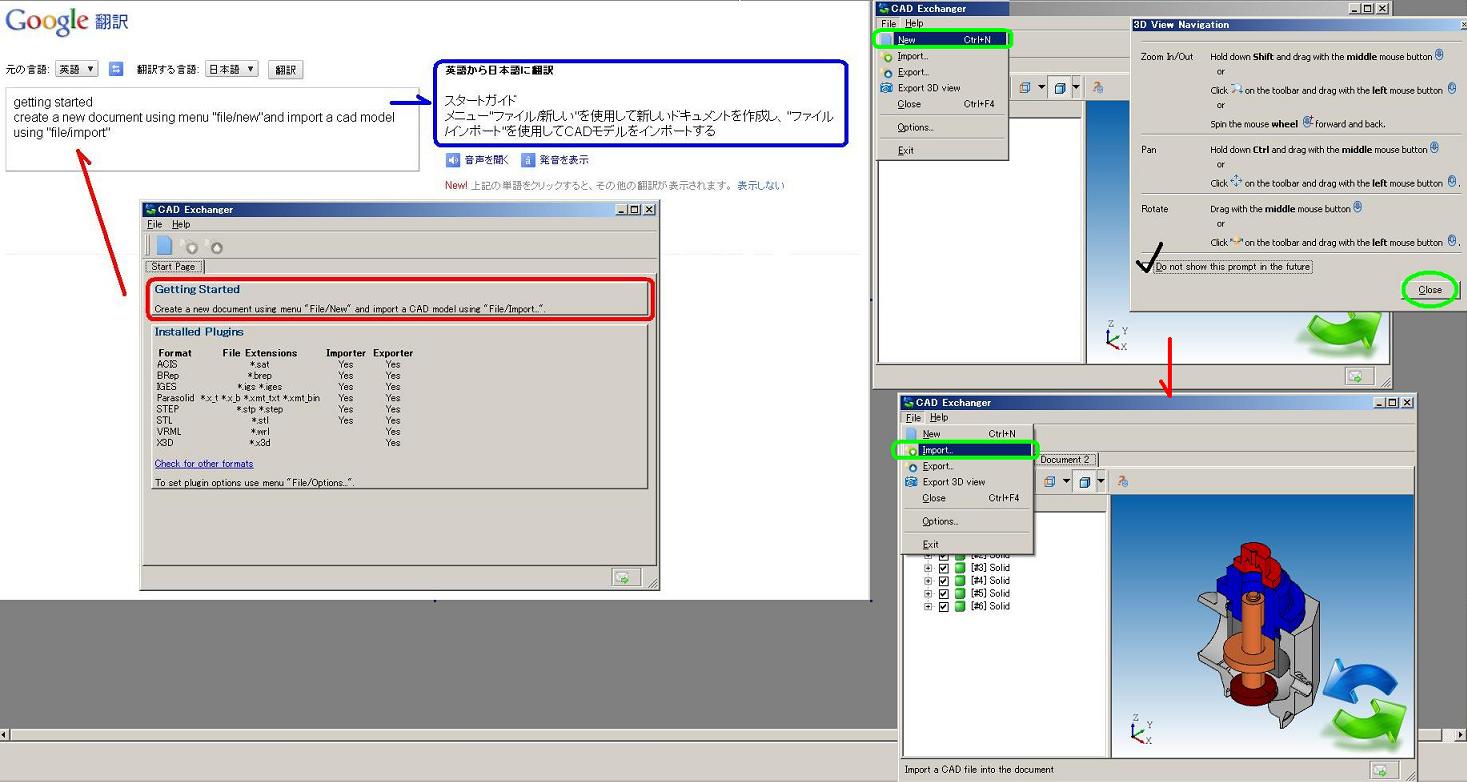Click navigation help icon in Document 2 toolbar
This screenshot has width=1467, height=782.
pyautogui.click(x=1122, y=482)
